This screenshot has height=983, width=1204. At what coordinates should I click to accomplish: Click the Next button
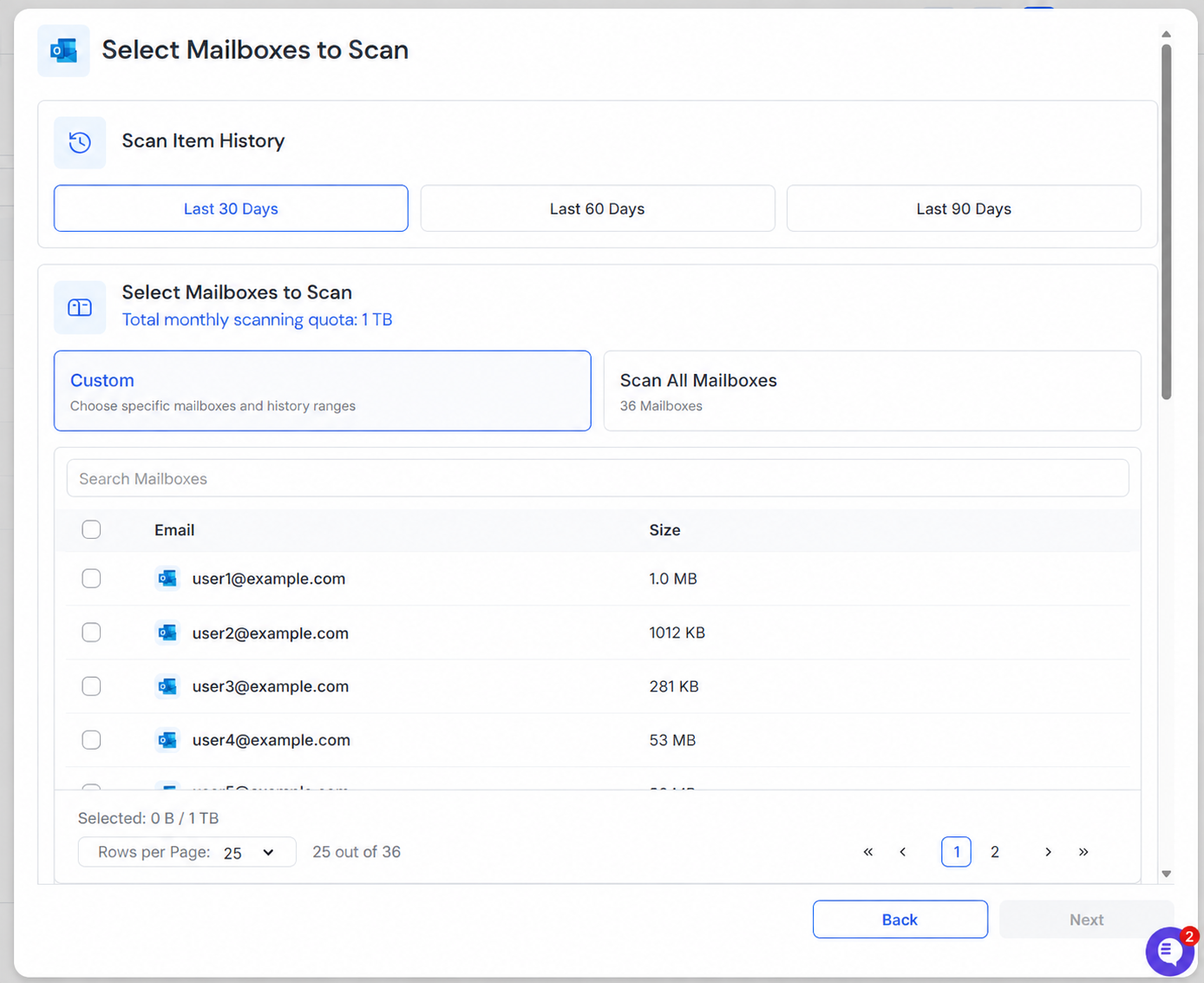tap(1086, 920)
